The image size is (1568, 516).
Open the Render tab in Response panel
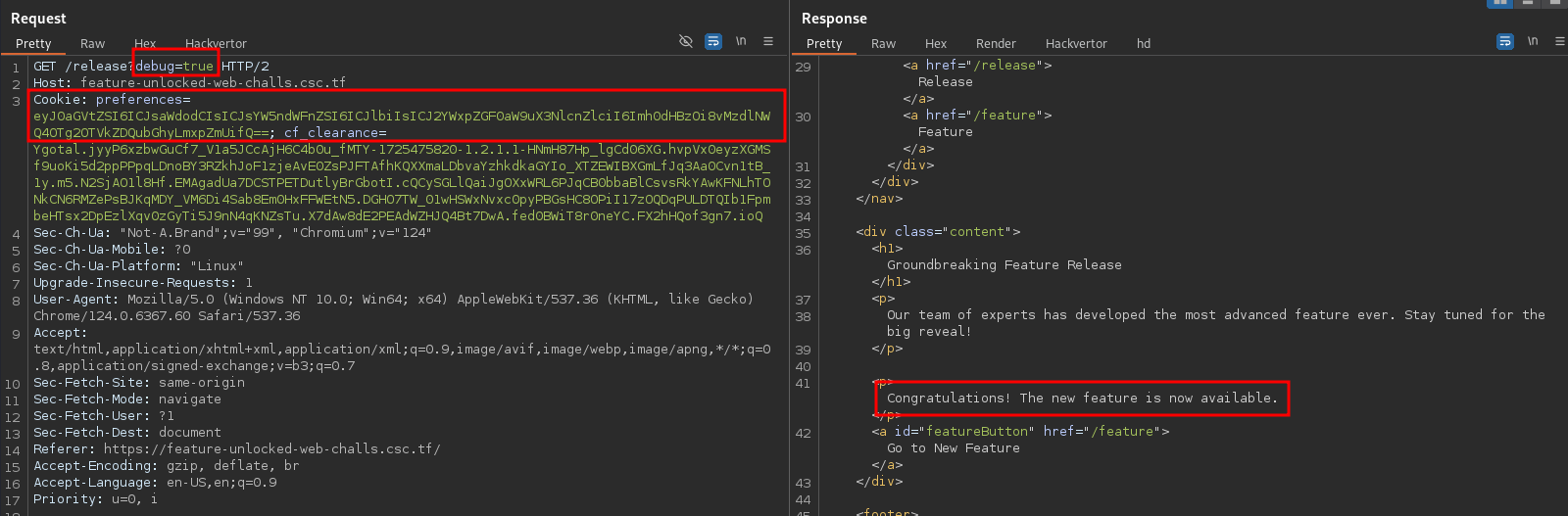point(996,44)
